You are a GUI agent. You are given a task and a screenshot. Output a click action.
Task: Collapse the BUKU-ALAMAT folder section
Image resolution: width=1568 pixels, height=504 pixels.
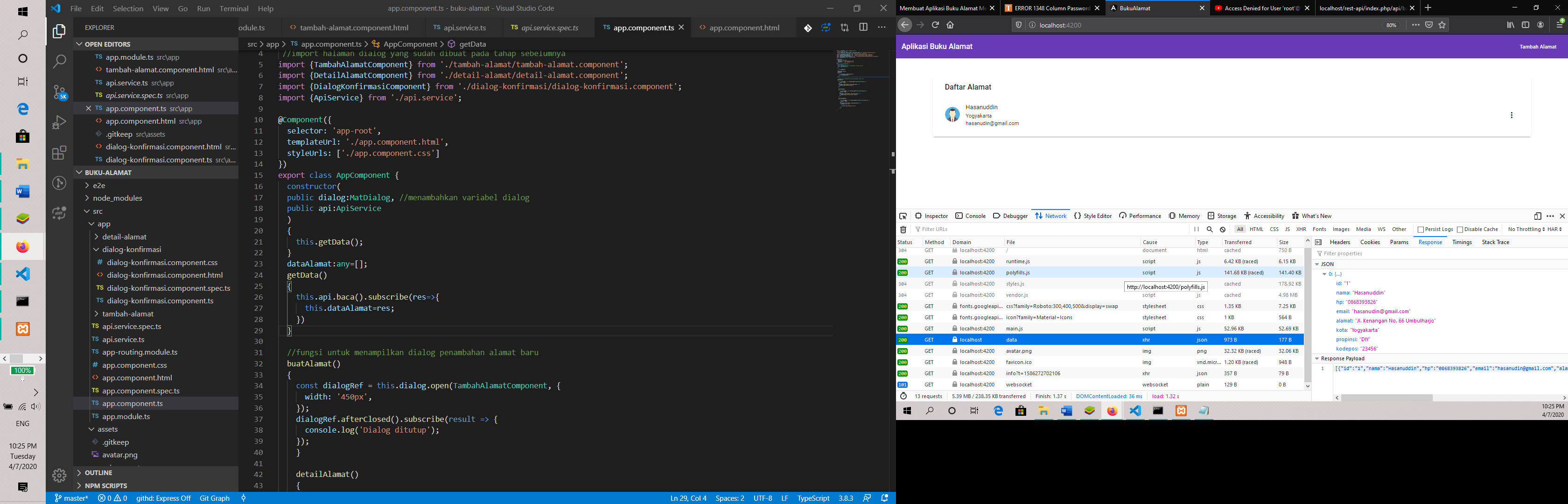coord(156,172)
